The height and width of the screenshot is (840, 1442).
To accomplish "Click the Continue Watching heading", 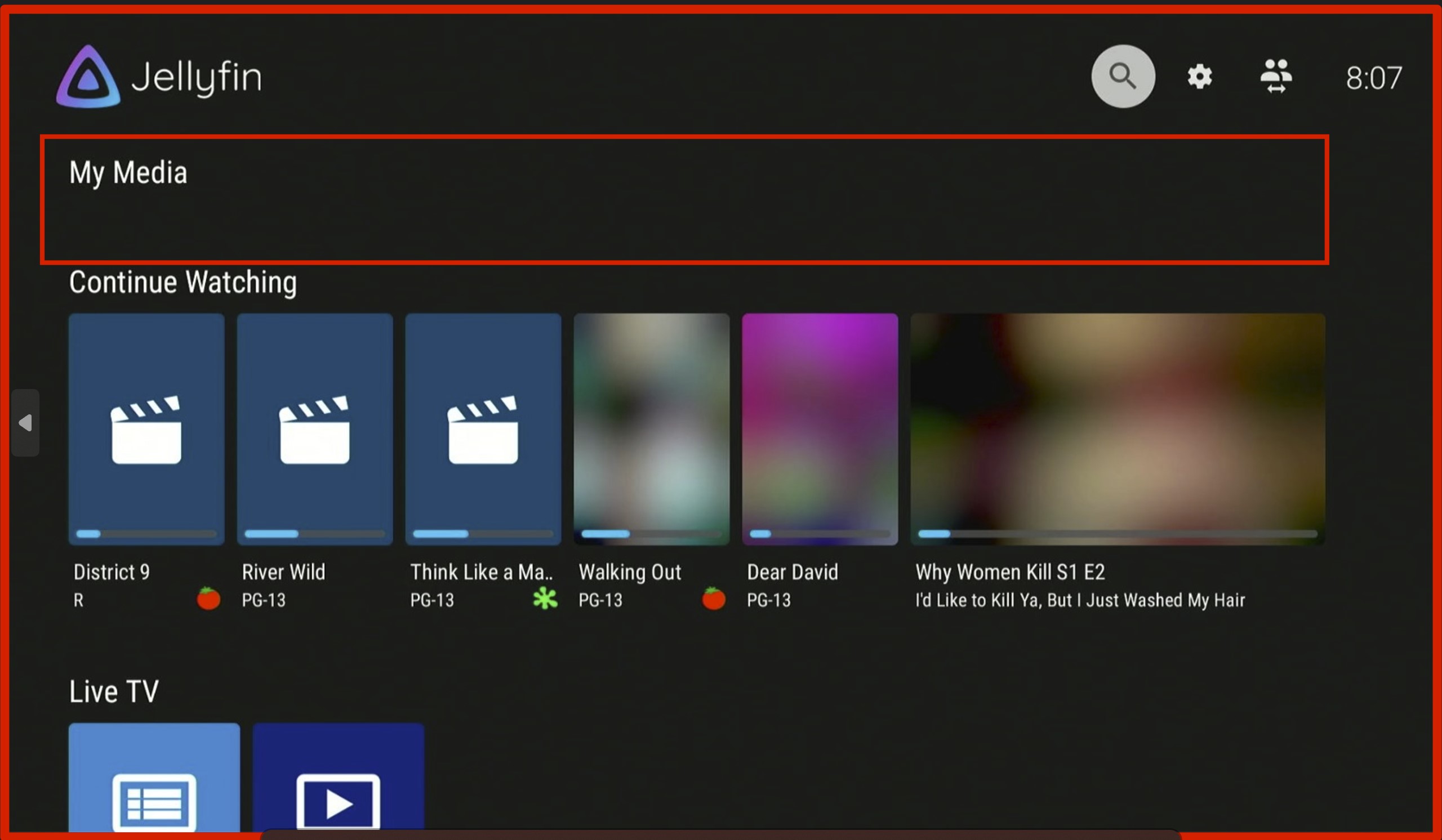I will click(x=183, y=283).
